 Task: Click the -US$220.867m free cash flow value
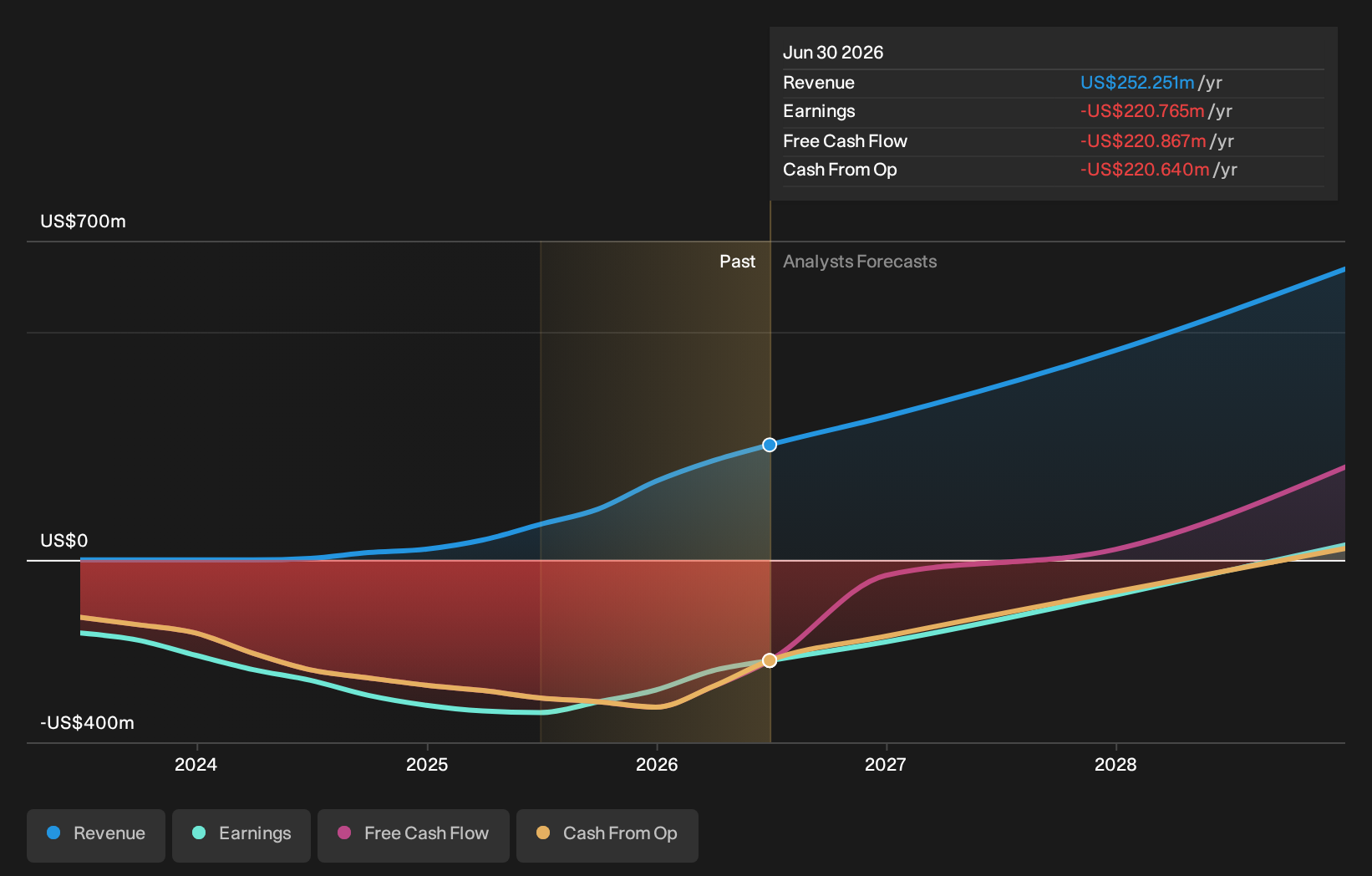(x=1143, y=141)
